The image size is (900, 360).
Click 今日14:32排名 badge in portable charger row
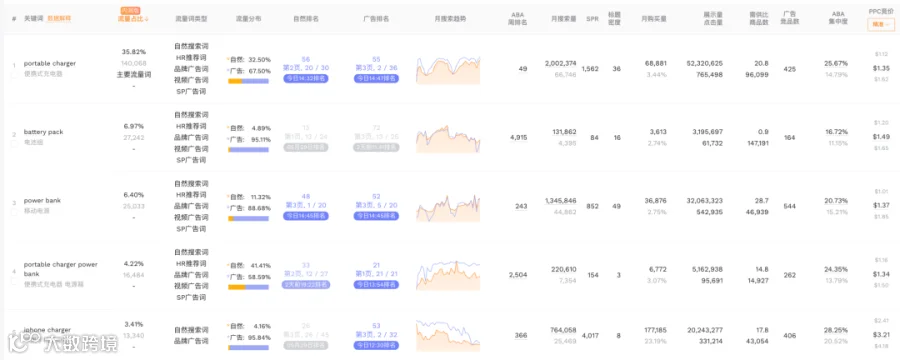click(x=305, y=78)
